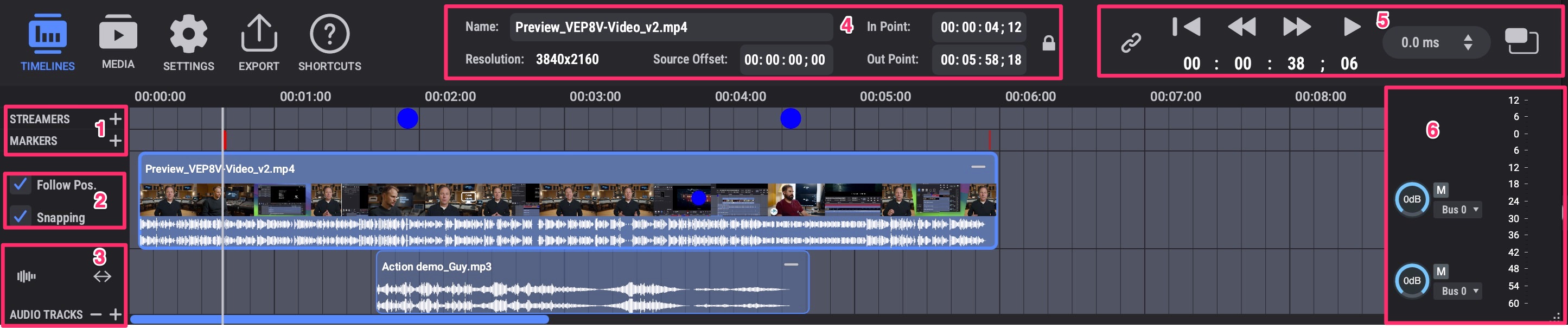Viewport: 1568px width, 328px height.
Task: Open the lower Bus 0 dropdown
Action: point(1458,292)
